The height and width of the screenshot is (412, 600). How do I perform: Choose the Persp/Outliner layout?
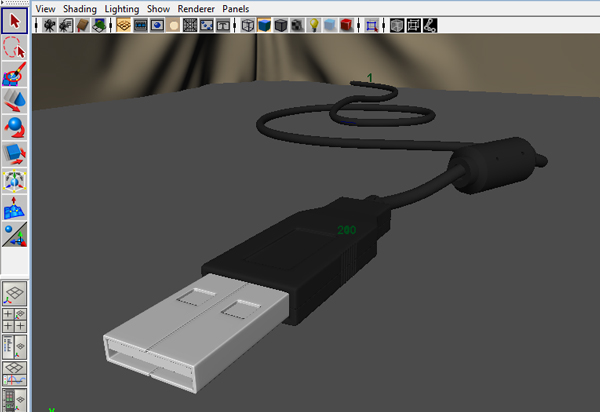click(15, 347)
